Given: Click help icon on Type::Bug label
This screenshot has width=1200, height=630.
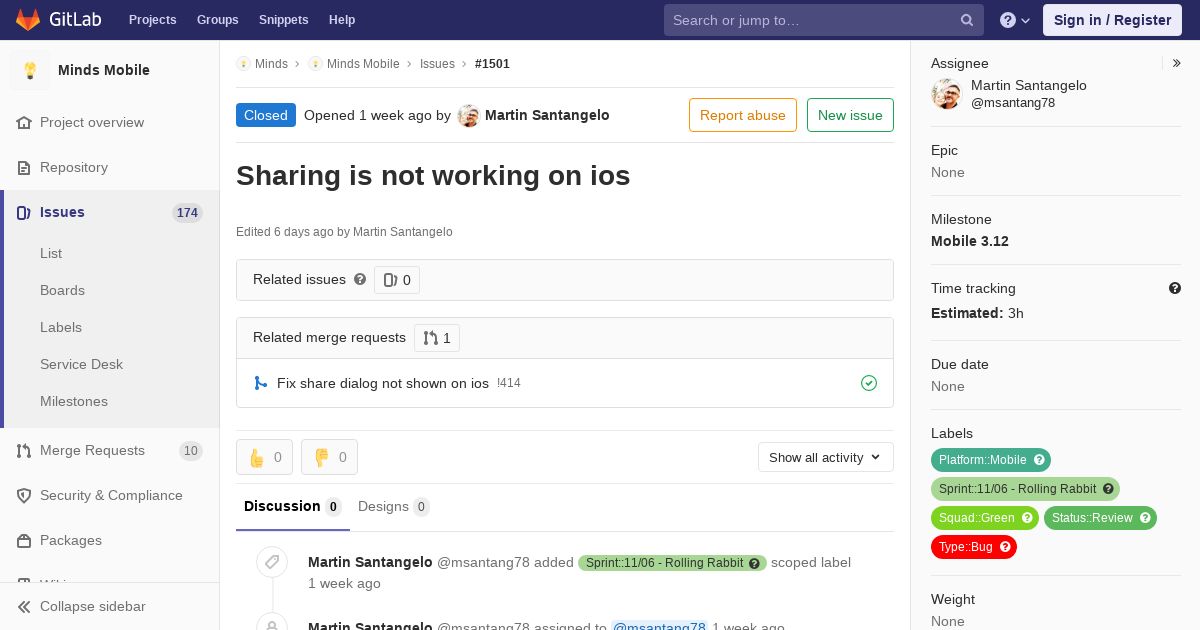Looking at the screenshot, I should pos(1005,547).
